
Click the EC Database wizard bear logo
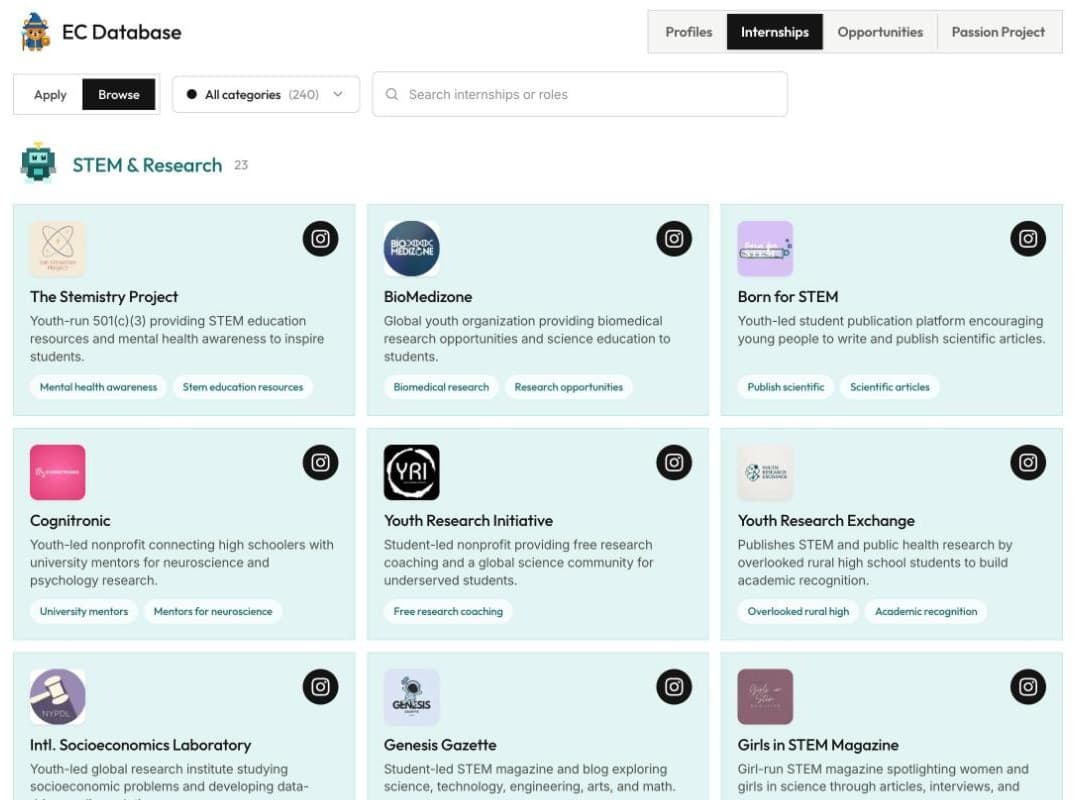coord(35,32)
